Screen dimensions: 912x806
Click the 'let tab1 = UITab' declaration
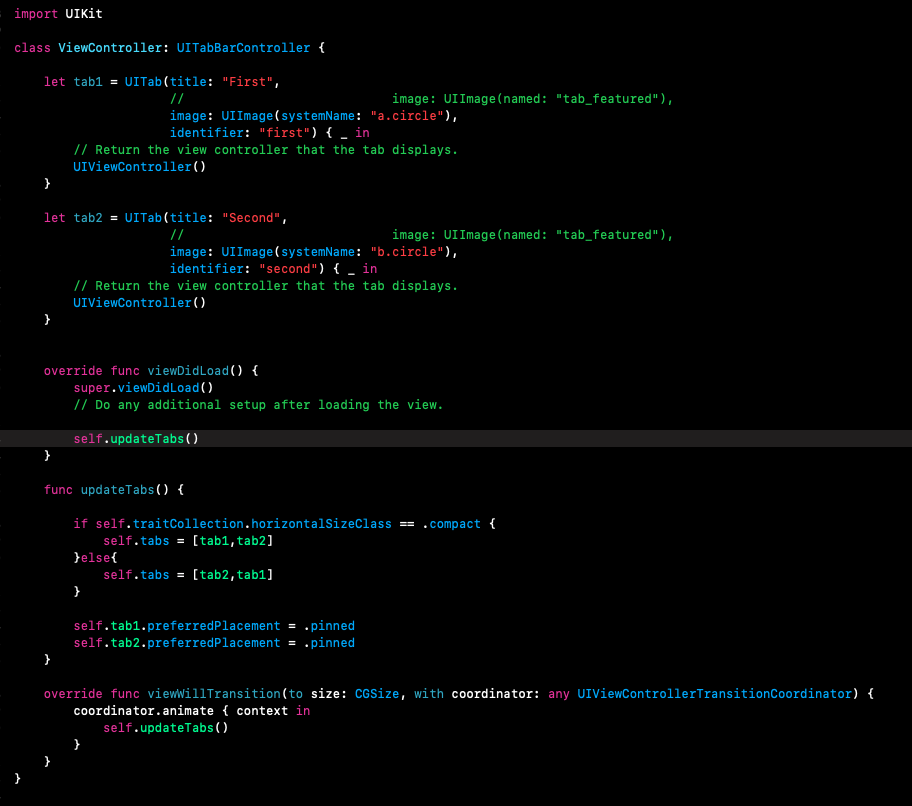pos(103,82)
